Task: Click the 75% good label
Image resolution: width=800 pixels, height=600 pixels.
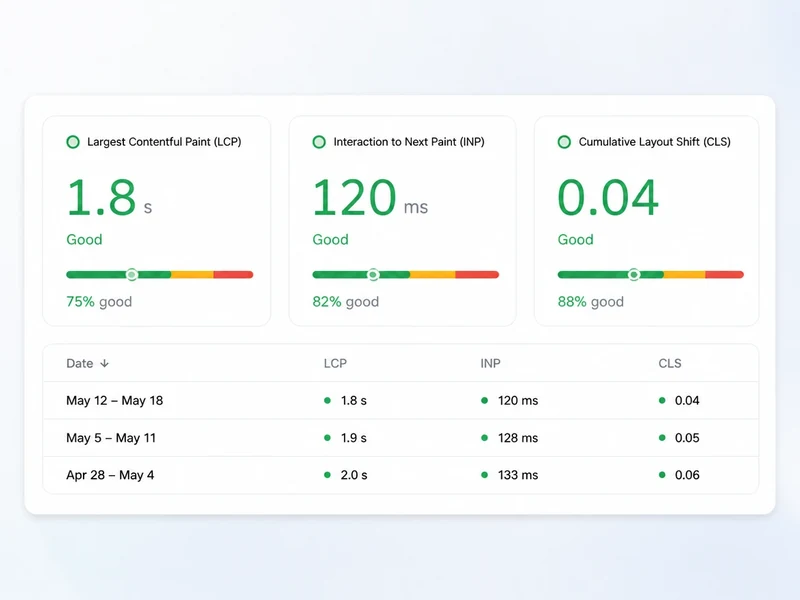Action: pyautogui.click(x=99, y=302)
